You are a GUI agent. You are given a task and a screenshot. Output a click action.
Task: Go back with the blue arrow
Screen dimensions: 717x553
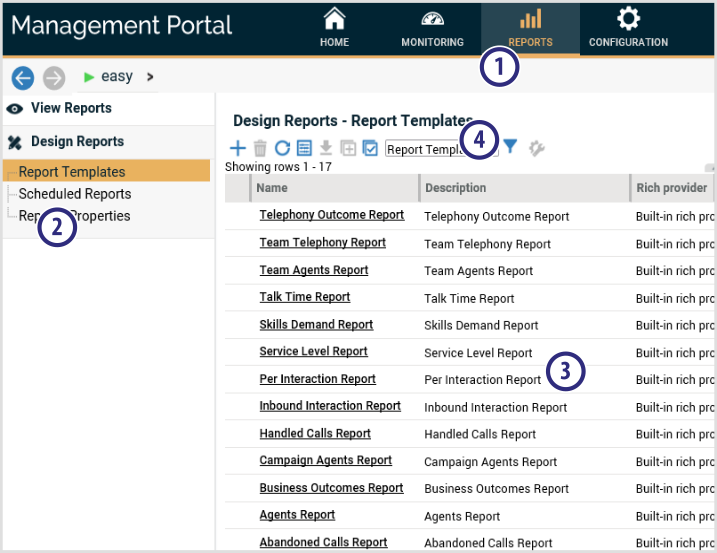coord(23,78)
